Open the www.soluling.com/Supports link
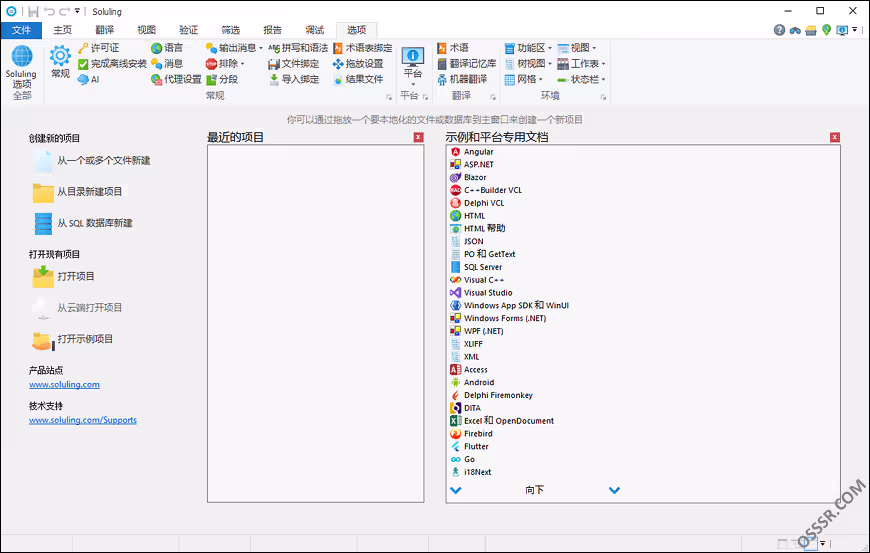Image resolution: width=870 pixels, height=553 pixels. [83, 420]
